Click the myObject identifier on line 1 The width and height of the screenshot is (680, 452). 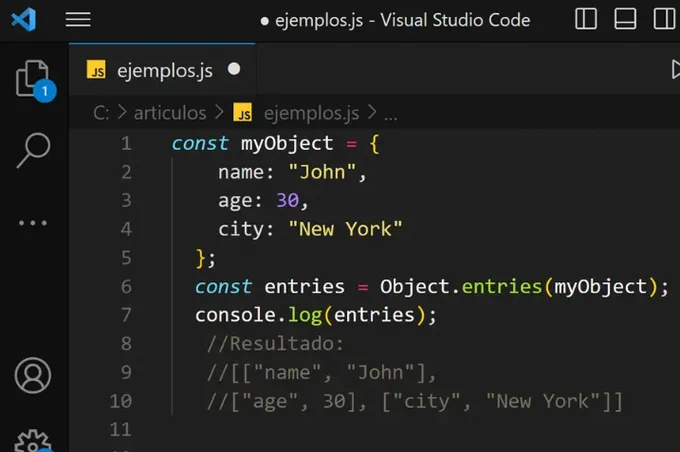[x=287, y=144]
